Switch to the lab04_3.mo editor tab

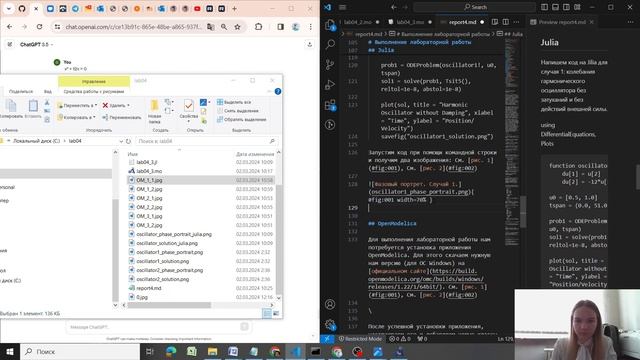click(410, 22)
